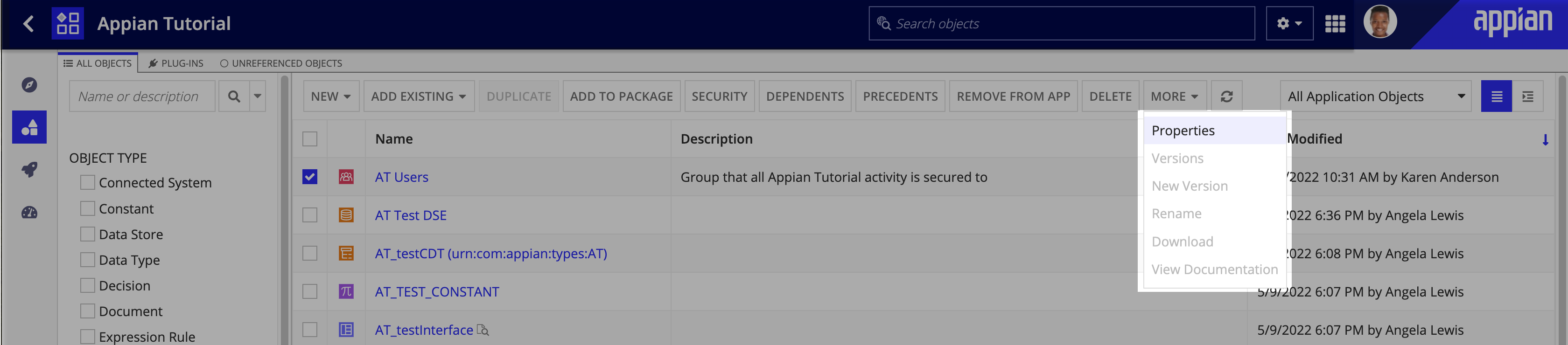Collapse the MORE dropdown button

[1174, 96]
